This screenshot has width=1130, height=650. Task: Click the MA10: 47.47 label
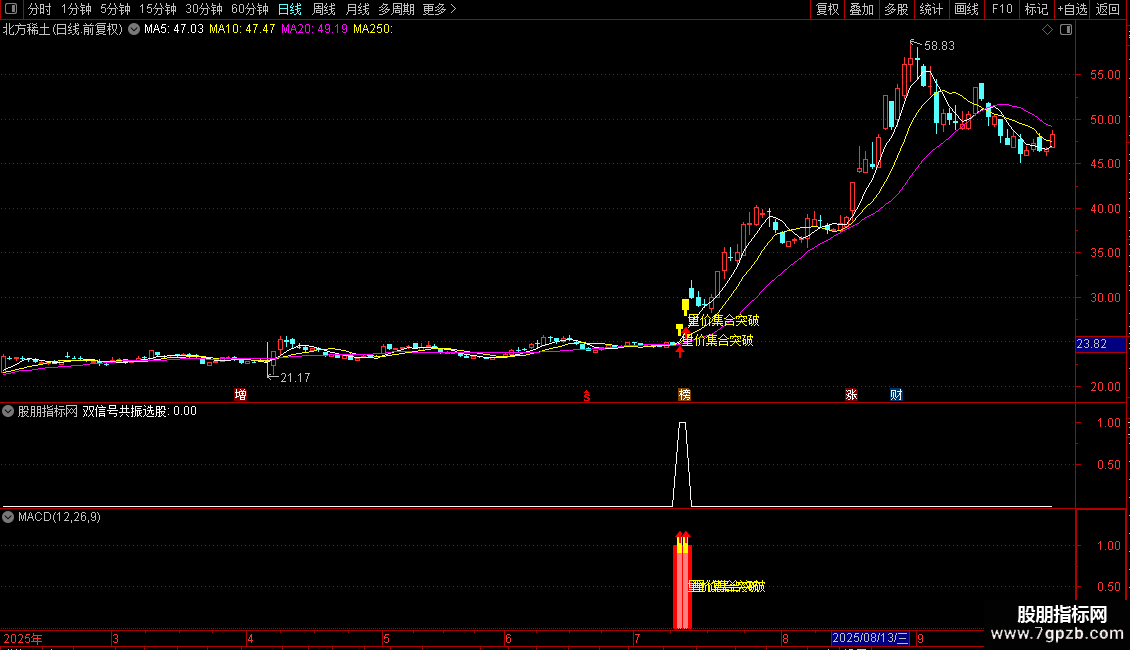click(242, 30)
